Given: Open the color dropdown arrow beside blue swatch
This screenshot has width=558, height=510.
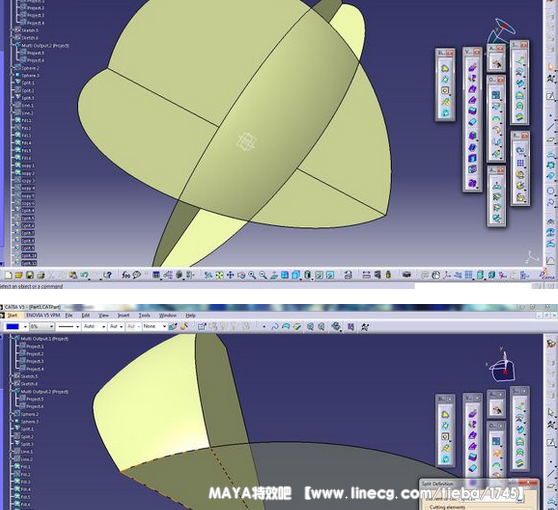Looking at the screenshot, I should pyautogui.click(x=25, y=327).
